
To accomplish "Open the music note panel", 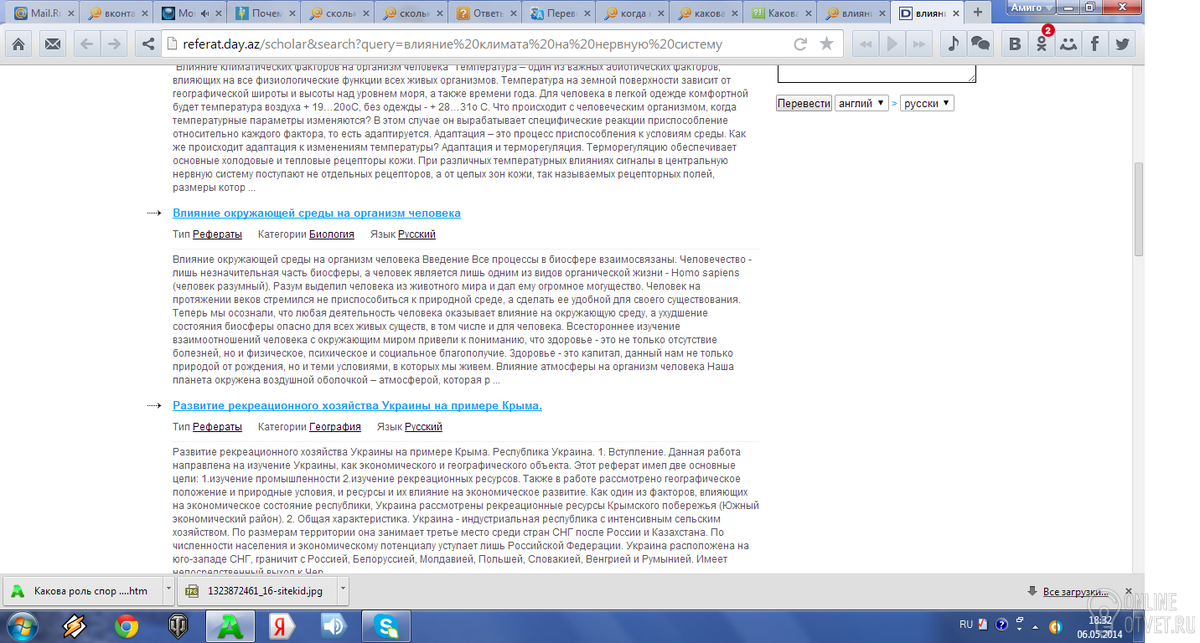I will coord(952,44).
